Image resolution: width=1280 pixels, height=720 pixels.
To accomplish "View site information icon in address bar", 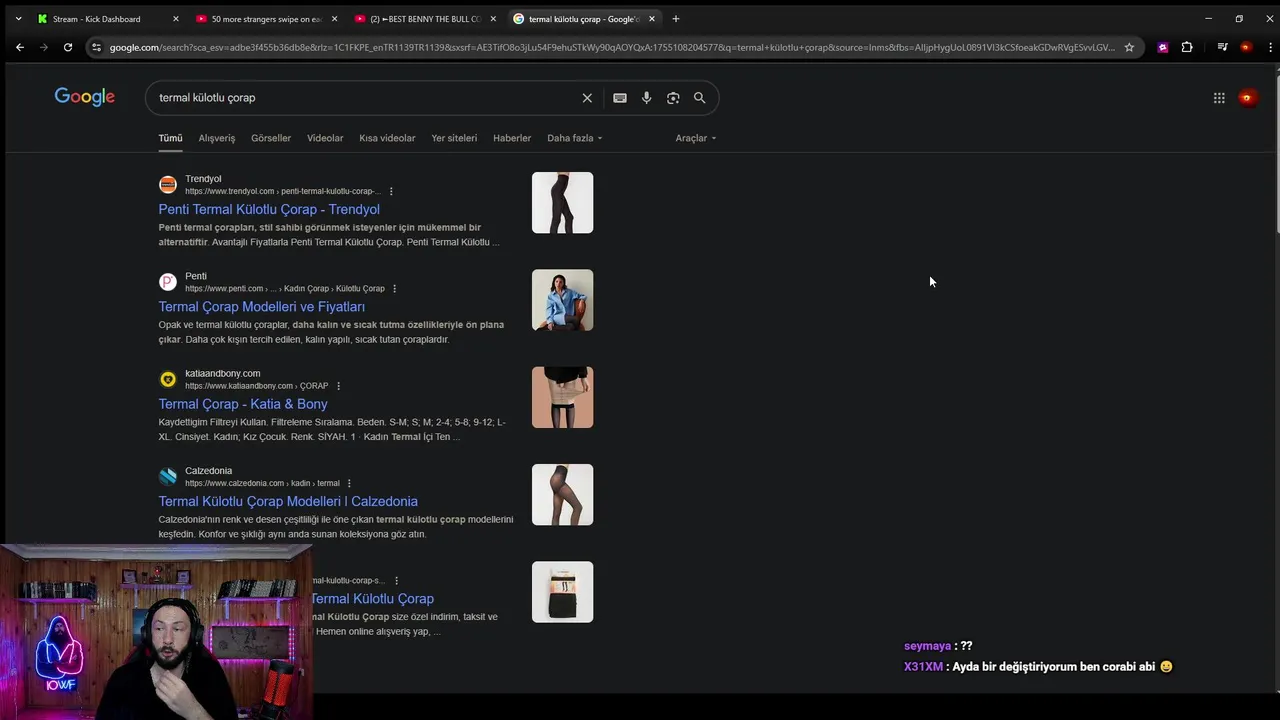I will pos(95,47).
